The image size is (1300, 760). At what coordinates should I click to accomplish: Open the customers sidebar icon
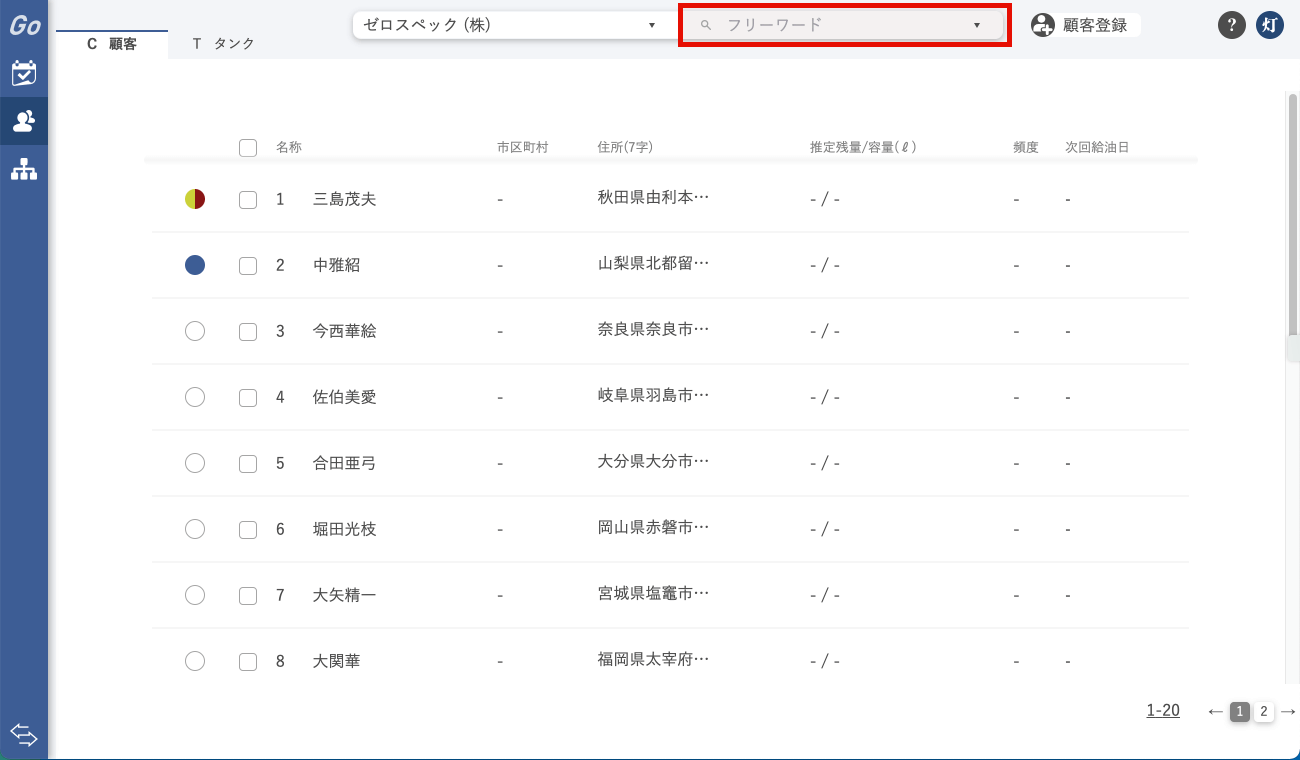[24, 121]
